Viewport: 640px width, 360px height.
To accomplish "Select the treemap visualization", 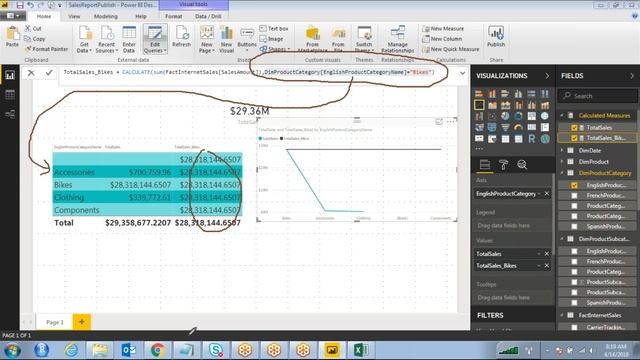I will pyautogui.click(x=531, y=116).
